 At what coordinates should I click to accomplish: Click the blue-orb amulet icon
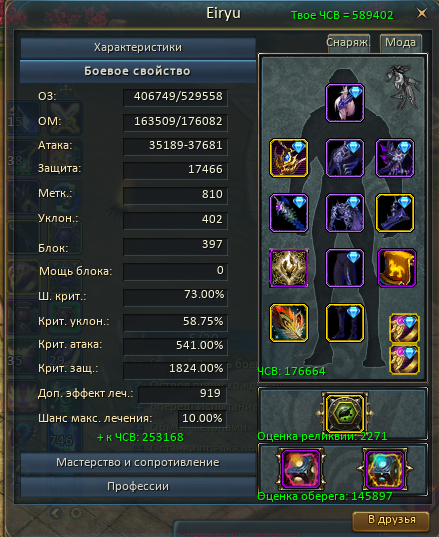[385, 469]
